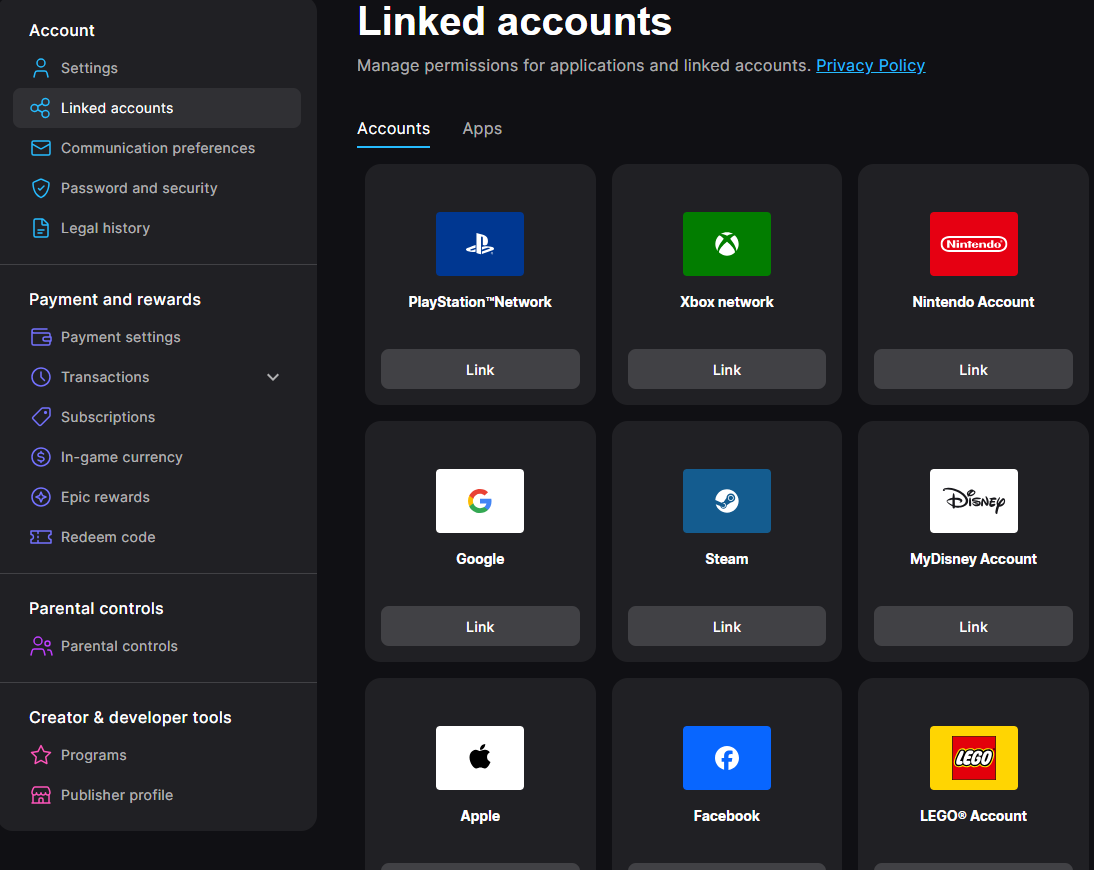Open Subscriptions in the sidebar
The image size is (1094, 870).
157,417
